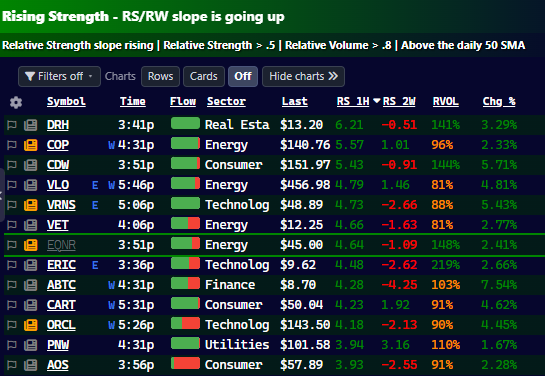Flag the COP row
Screen dimensions: 545x376
click(x=12, y=145)
